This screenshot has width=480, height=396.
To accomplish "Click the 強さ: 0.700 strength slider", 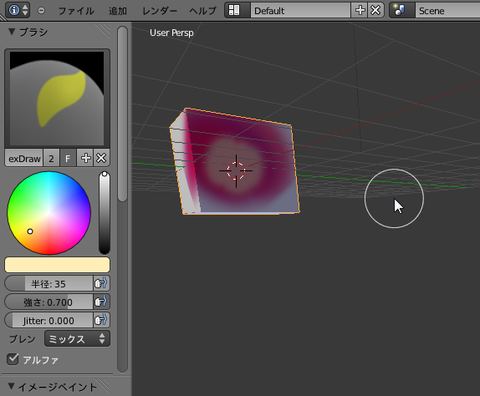I will [x=49, y=302].
